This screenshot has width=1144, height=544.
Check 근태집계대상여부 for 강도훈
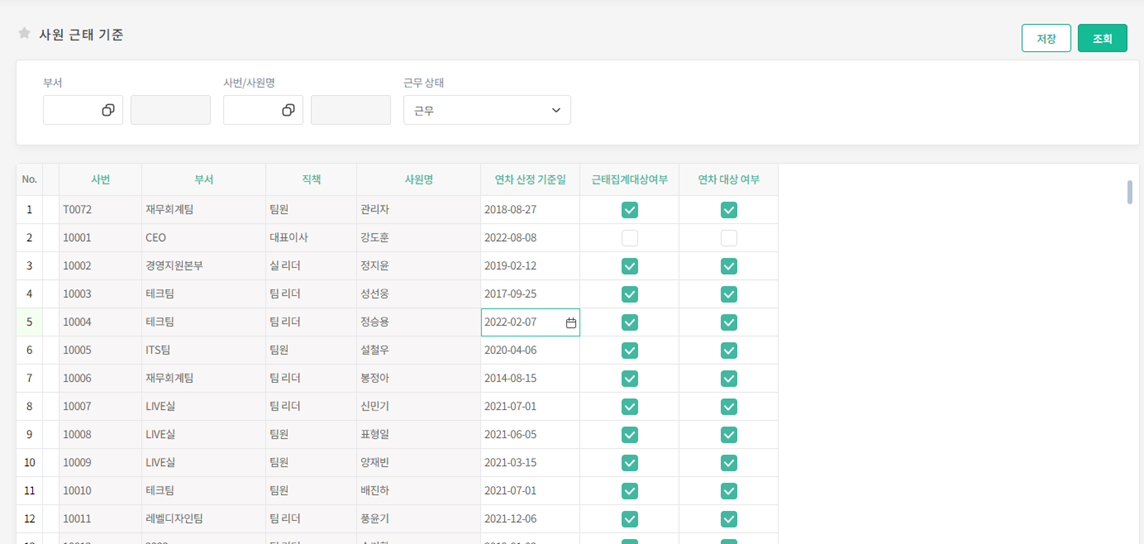[x=629, y=238]
